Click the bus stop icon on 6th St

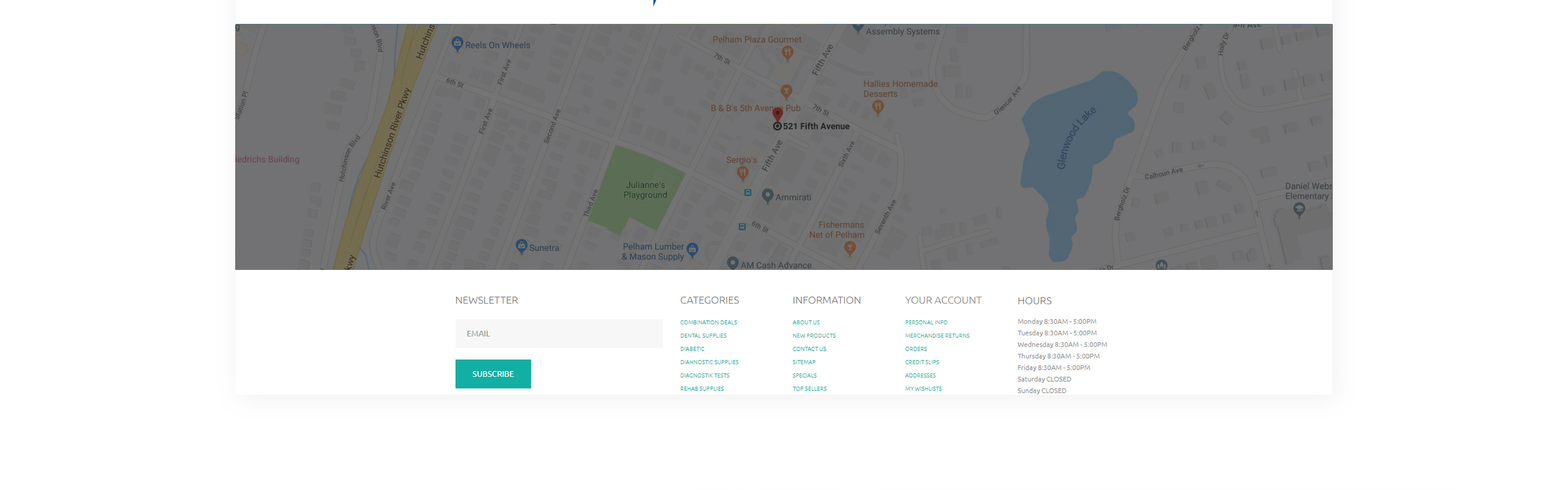pos(742,226)
